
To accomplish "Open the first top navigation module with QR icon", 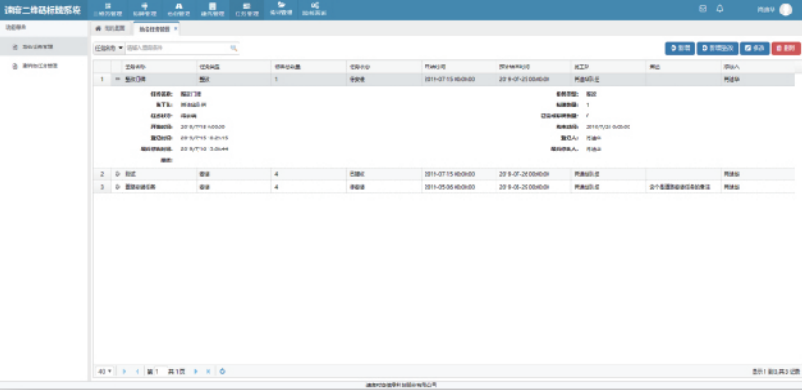I will (108, 10).
